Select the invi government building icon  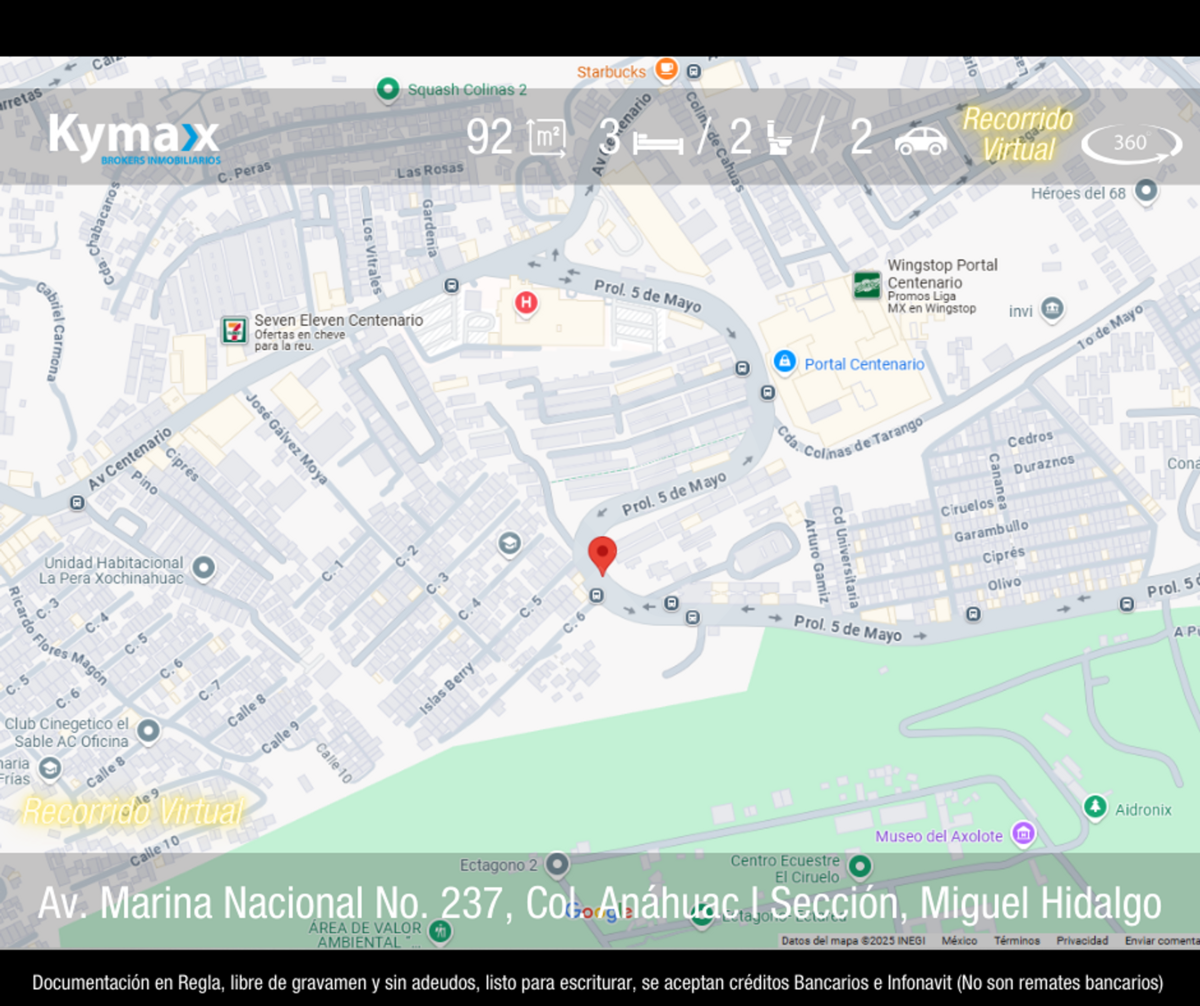point(1051,310)
